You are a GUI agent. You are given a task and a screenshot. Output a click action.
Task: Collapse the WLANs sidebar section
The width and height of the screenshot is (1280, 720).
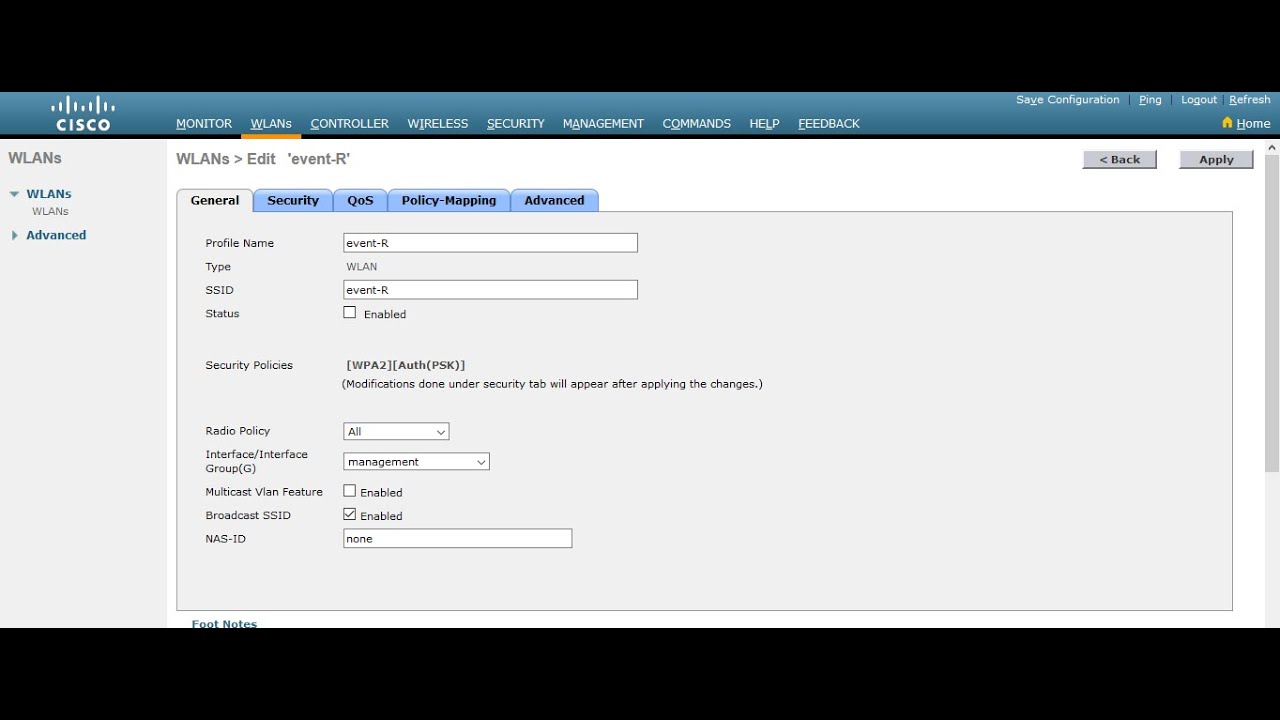15,194
